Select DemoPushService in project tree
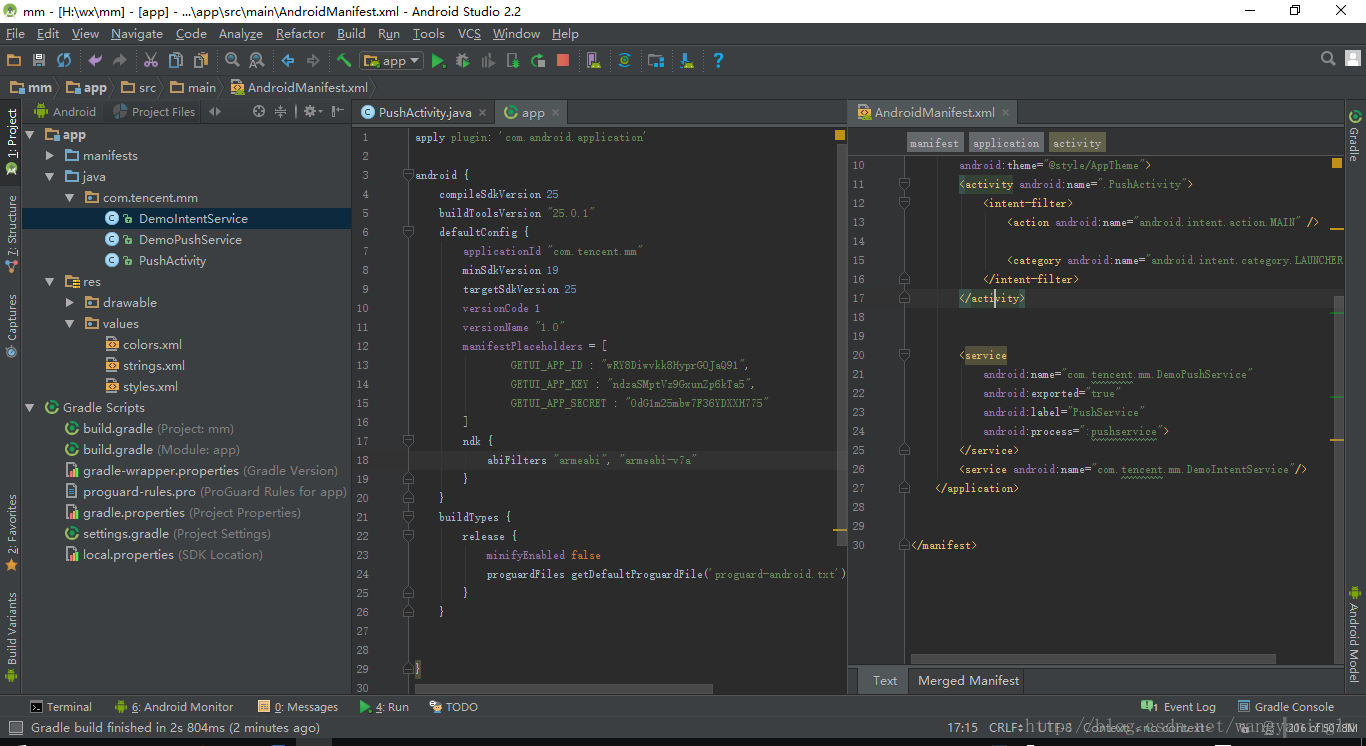1366x746 pixels. tap(190, 240)
